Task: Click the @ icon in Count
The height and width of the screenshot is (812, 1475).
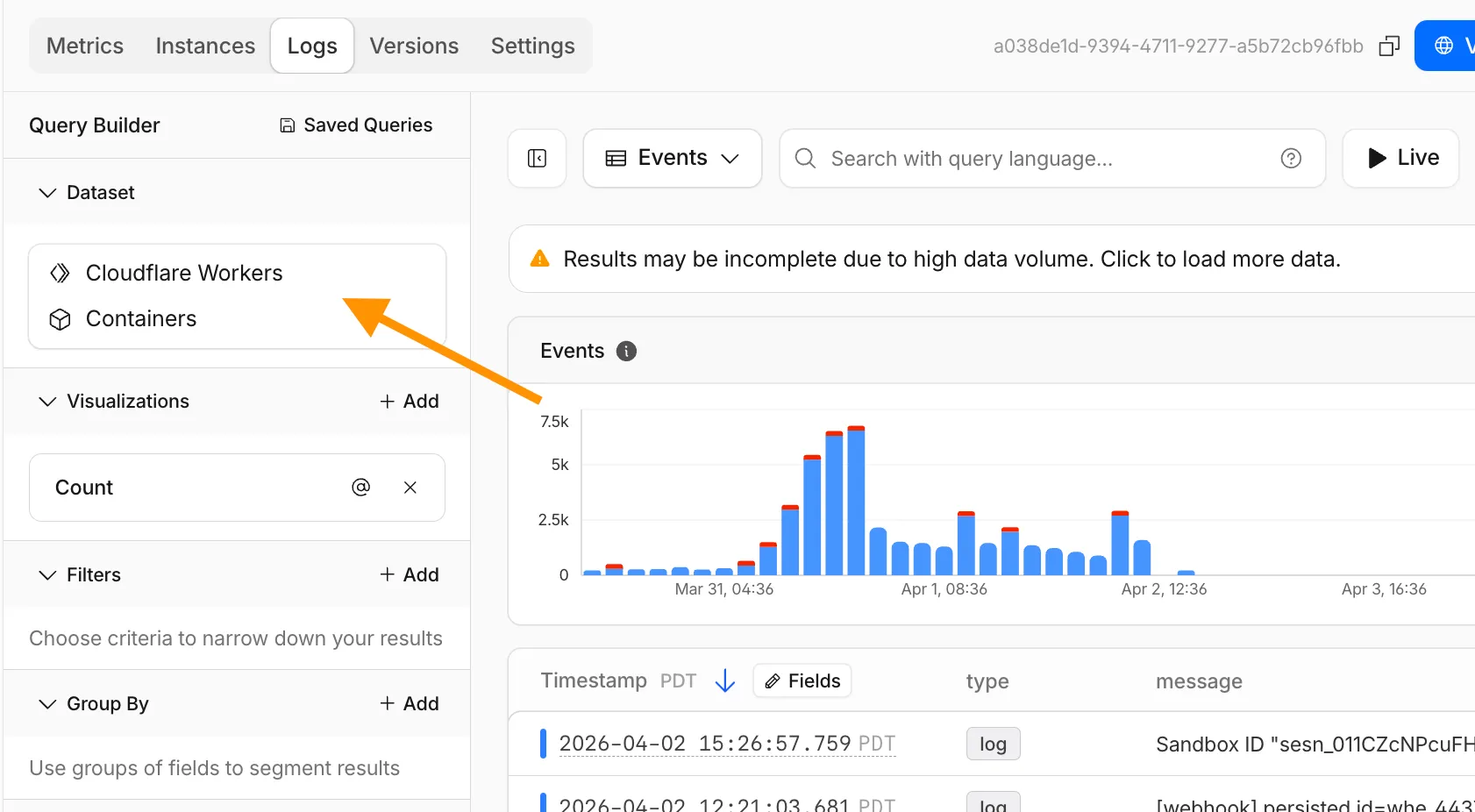Action: (x=360, y=488)
